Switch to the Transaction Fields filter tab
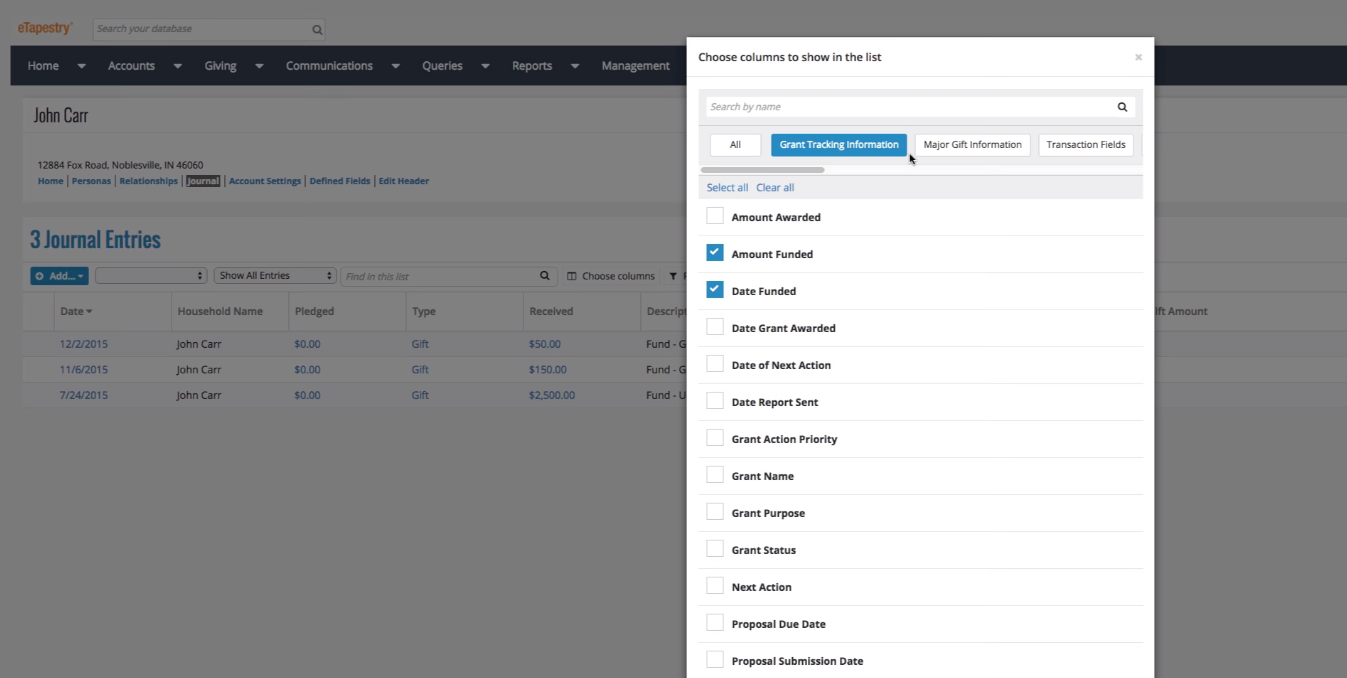This screenshot has height=678, width=1347. pyautogui.click(x=1086, y=144)
